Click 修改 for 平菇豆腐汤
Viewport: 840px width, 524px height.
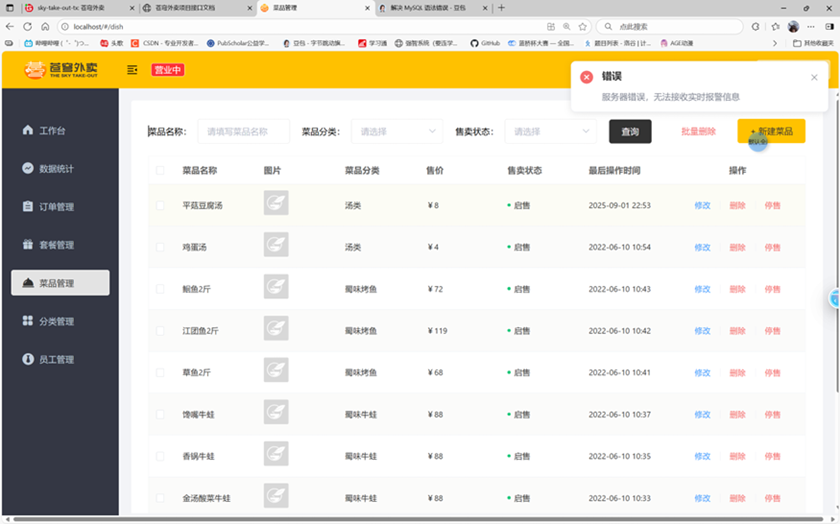(x=702, y=205)
